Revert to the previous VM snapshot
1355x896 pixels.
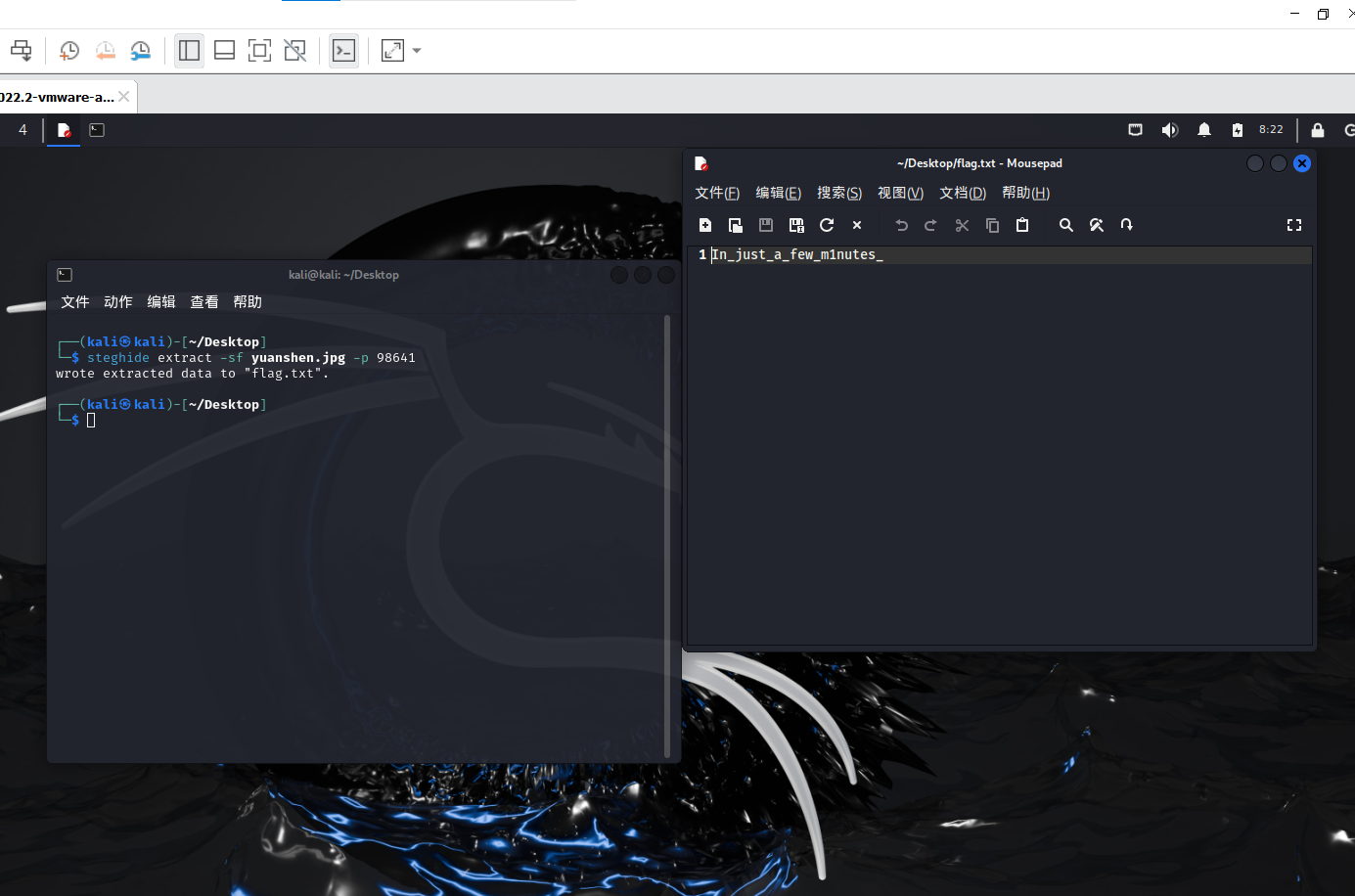point(105,51)
